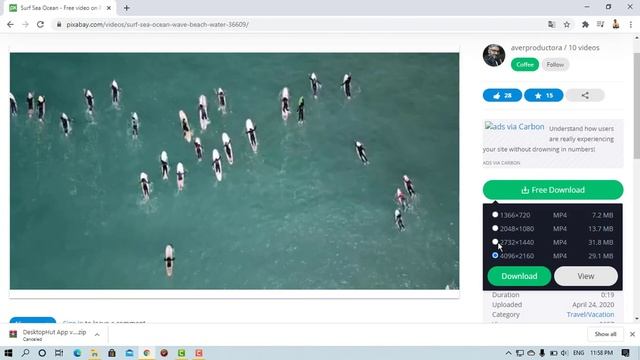Click the page vertical scrollbar thumb
640x360 pixels.
click(636, 106)
